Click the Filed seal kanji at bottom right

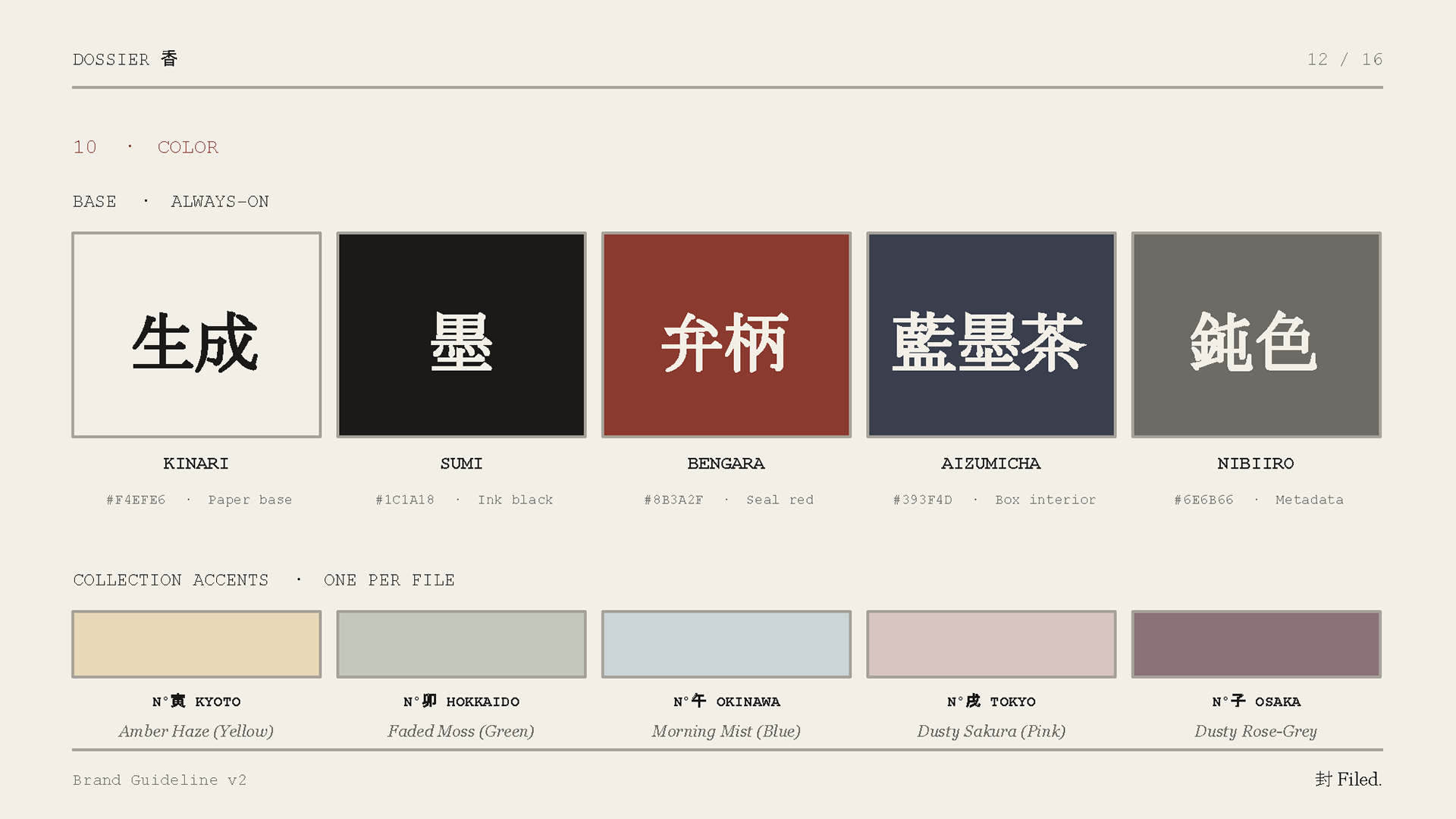point(1323,780)
